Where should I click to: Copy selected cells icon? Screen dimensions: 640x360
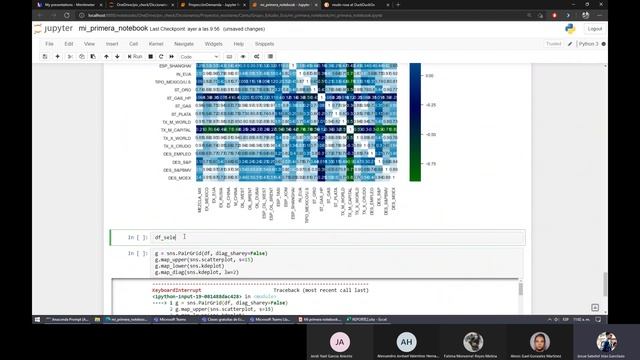(82, 57)
